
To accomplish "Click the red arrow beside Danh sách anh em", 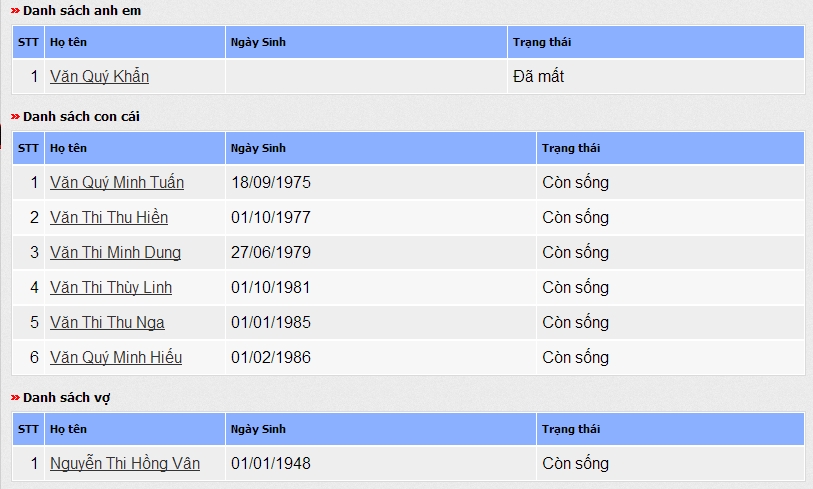I will coord(16,11).
